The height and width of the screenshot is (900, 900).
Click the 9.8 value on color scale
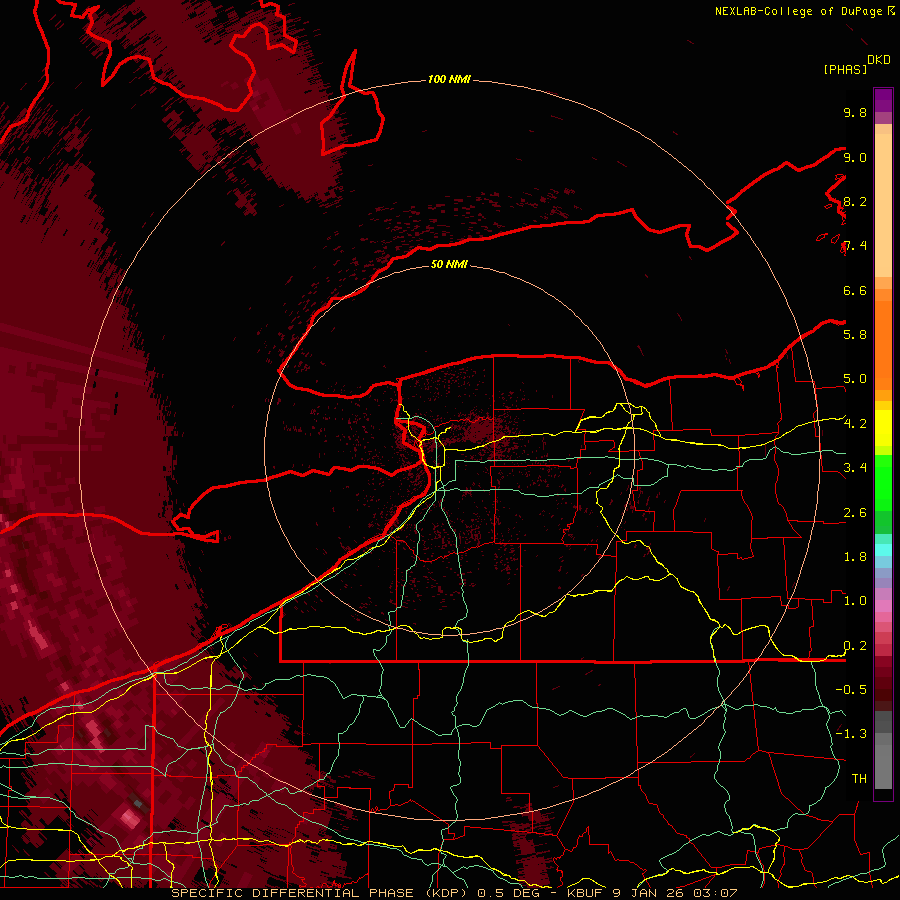[x=855, y=112]
